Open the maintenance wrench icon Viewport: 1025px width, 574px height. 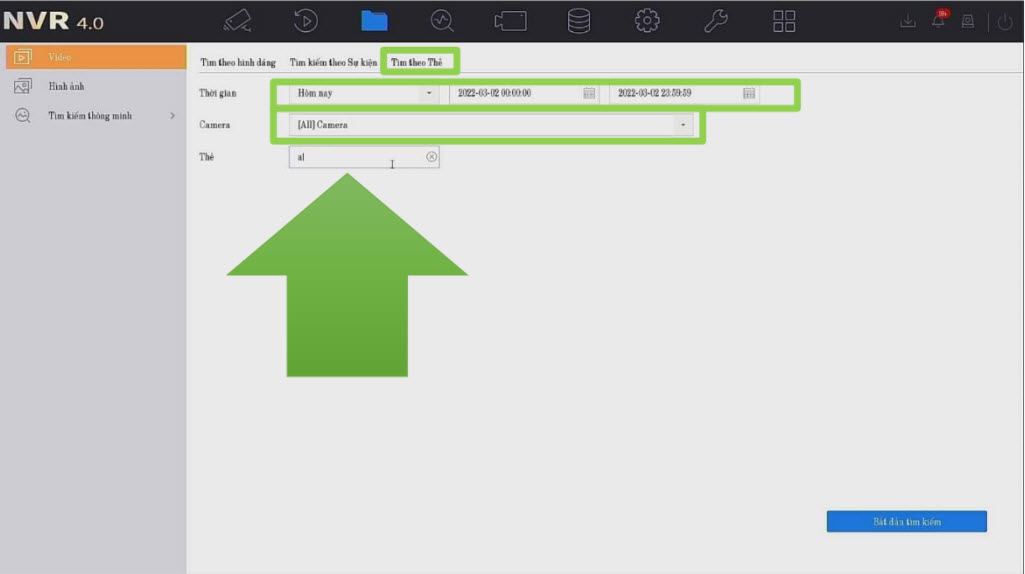pyautogui.click(x=716, y=21)
